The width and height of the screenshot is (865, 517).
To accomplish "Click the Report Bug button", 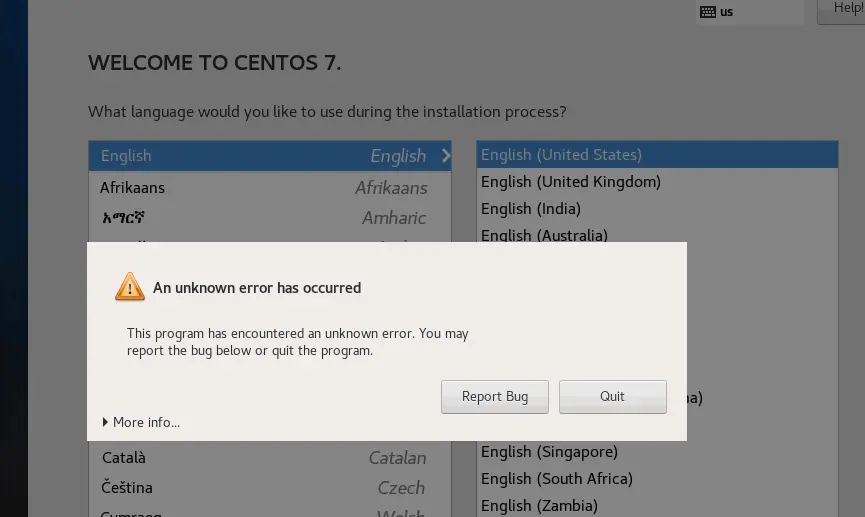I will [x=494, y=397].
